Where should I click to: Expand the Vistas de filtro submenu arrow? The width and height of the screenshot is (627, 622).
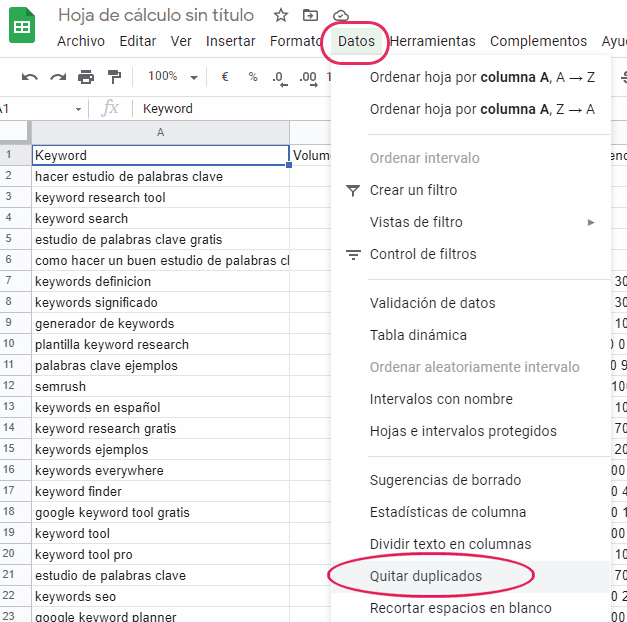[x=591, y=222]
